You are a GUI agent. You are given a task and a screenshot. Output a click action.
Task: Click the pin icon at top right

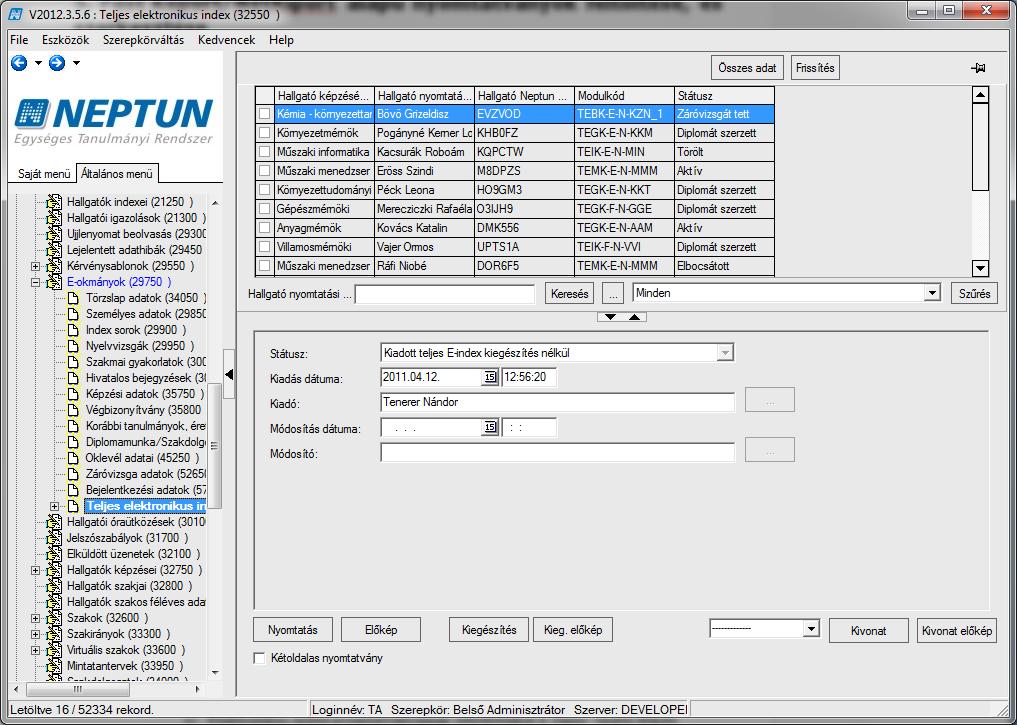(x=978, y=68)
